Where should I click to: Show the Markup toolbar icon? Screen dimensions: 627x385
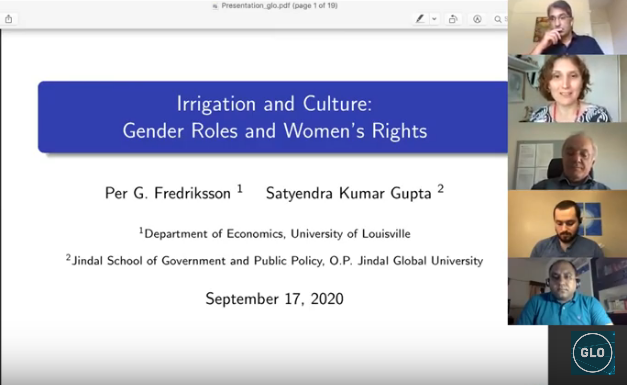[477, 19]
